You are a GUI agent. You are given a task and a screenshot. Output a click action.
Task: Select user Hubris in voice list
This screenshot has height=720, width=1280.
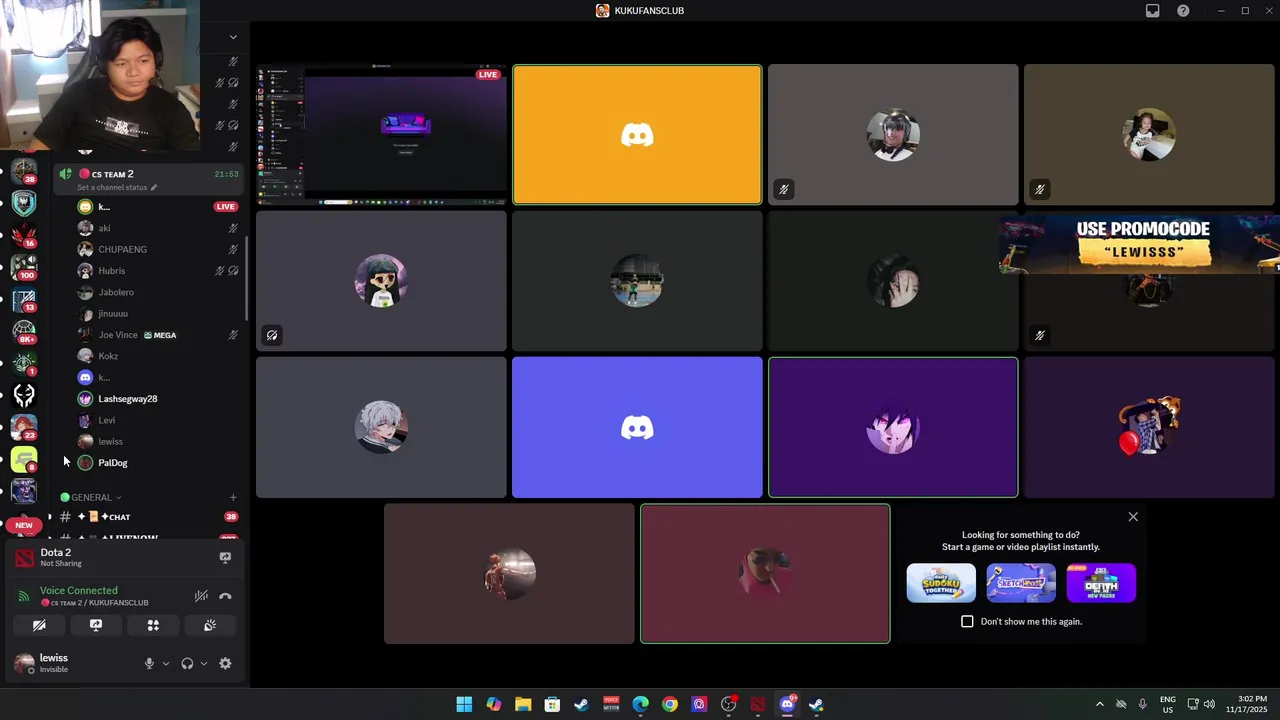pos(158,271)
